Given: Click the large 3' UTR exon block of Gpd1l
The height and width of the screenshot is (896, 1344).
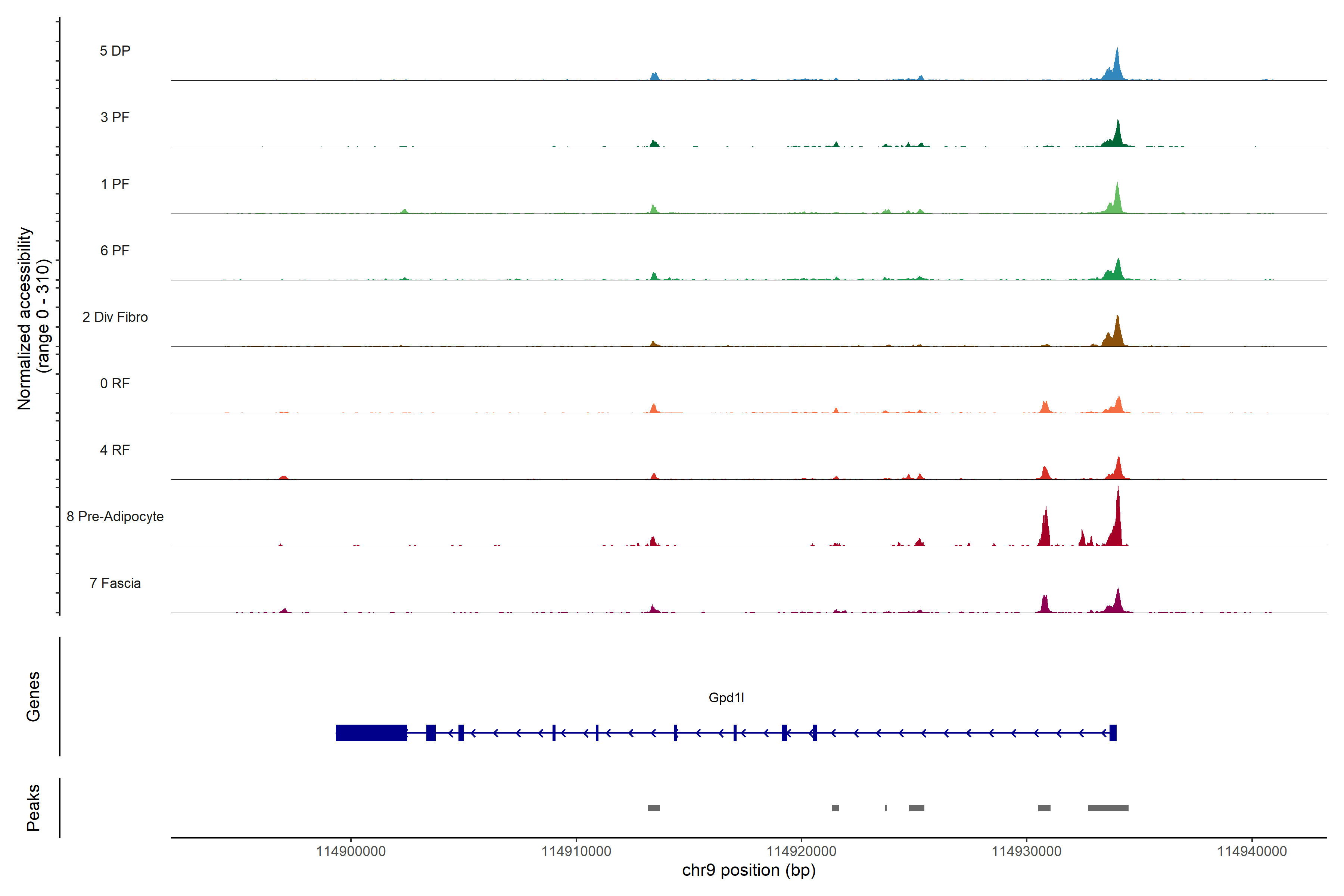Looking at the screenshot, I should 371,732.
